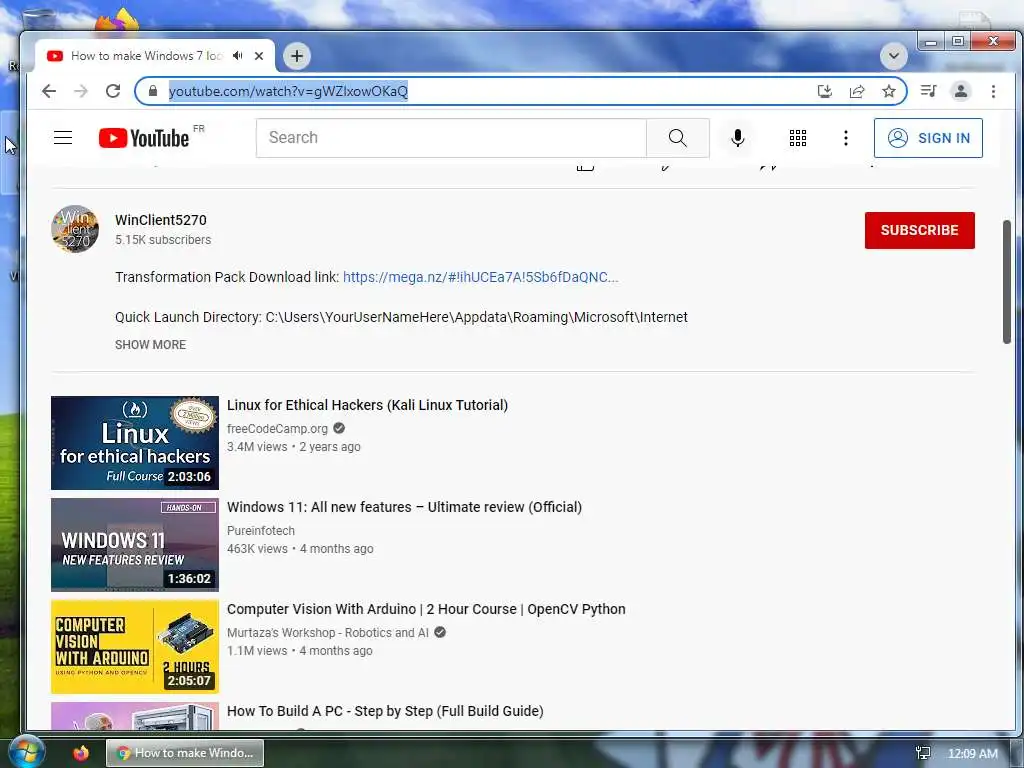Reload the YouTube page
This screenshot has width=1024, height=768.
point(113,91)
